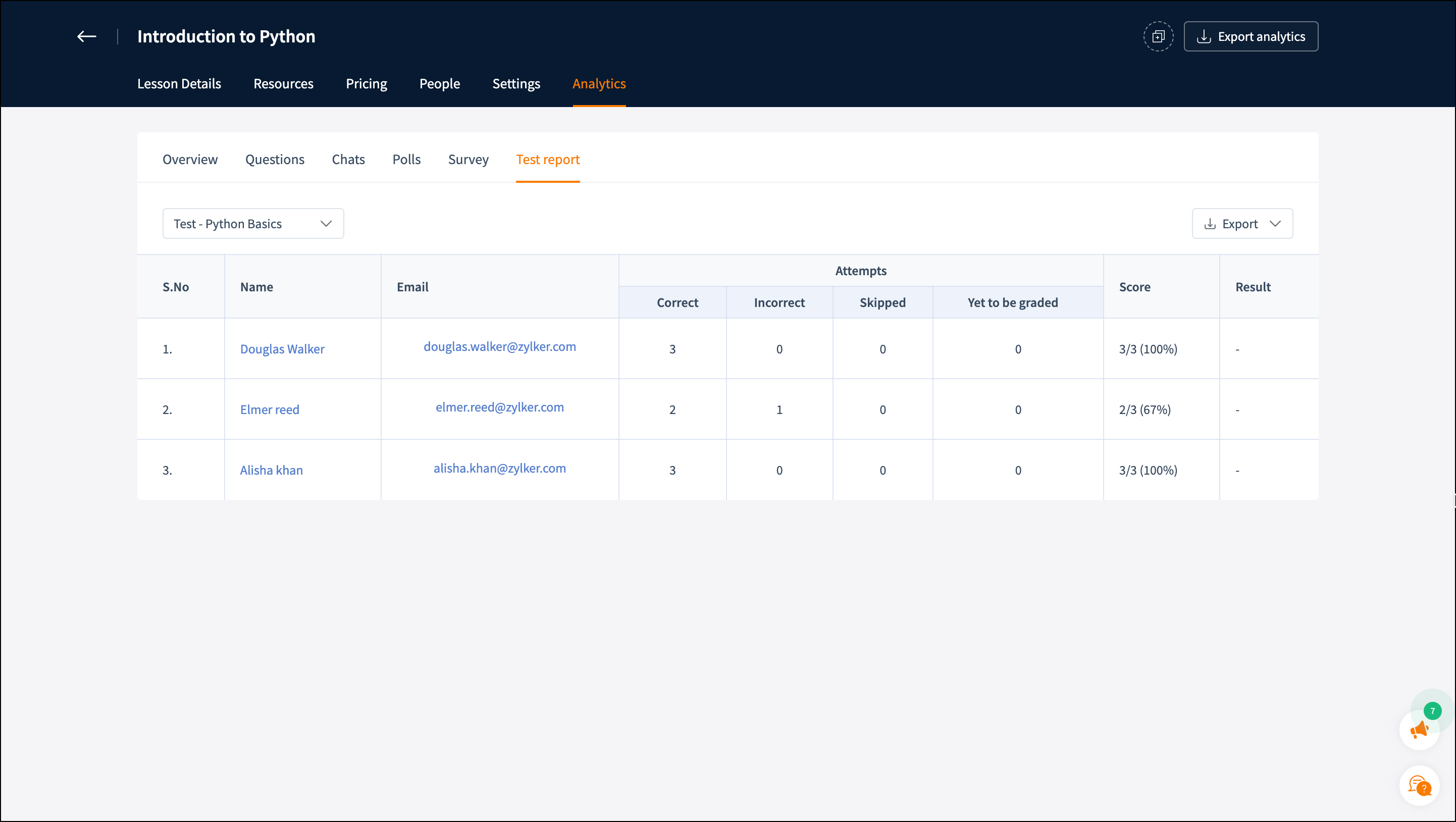This screenshot has height=822, width=1456.
Task: Open the Survey tab
Action: (468, 160)
